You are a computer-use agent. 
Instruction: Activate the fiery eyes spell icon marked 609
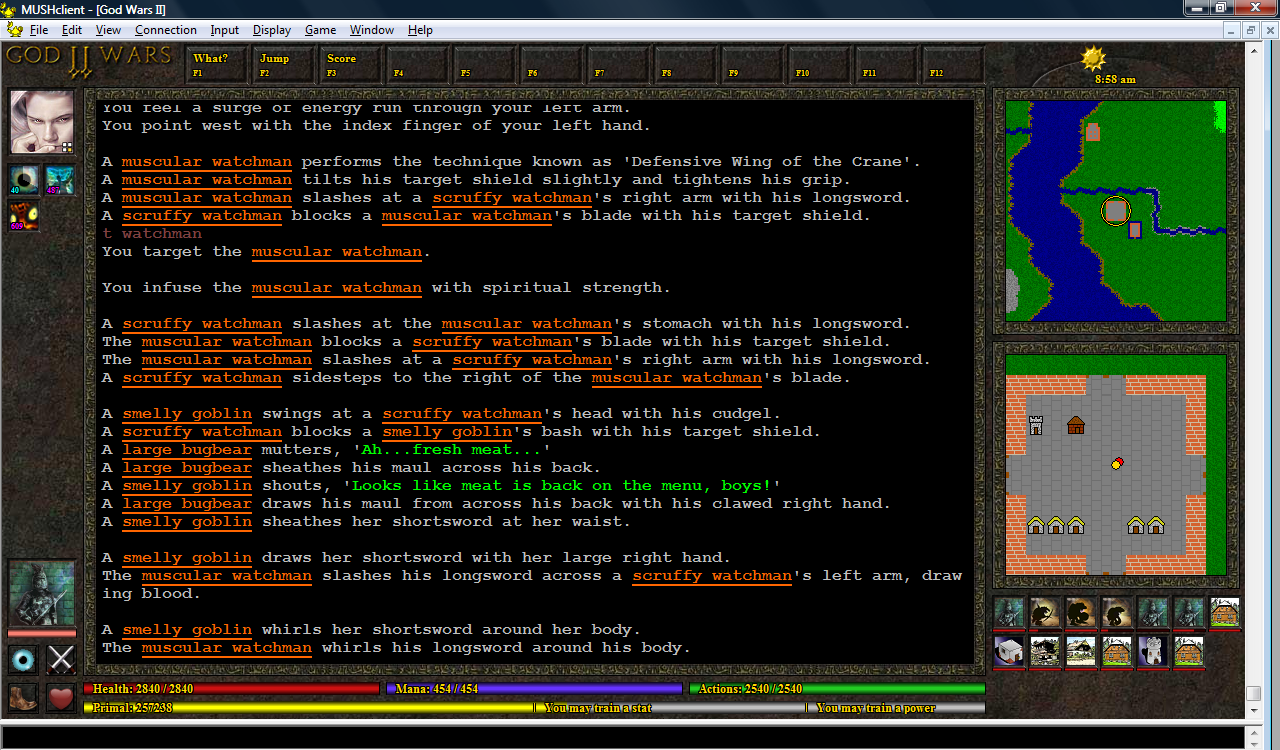tap(24, 216)
